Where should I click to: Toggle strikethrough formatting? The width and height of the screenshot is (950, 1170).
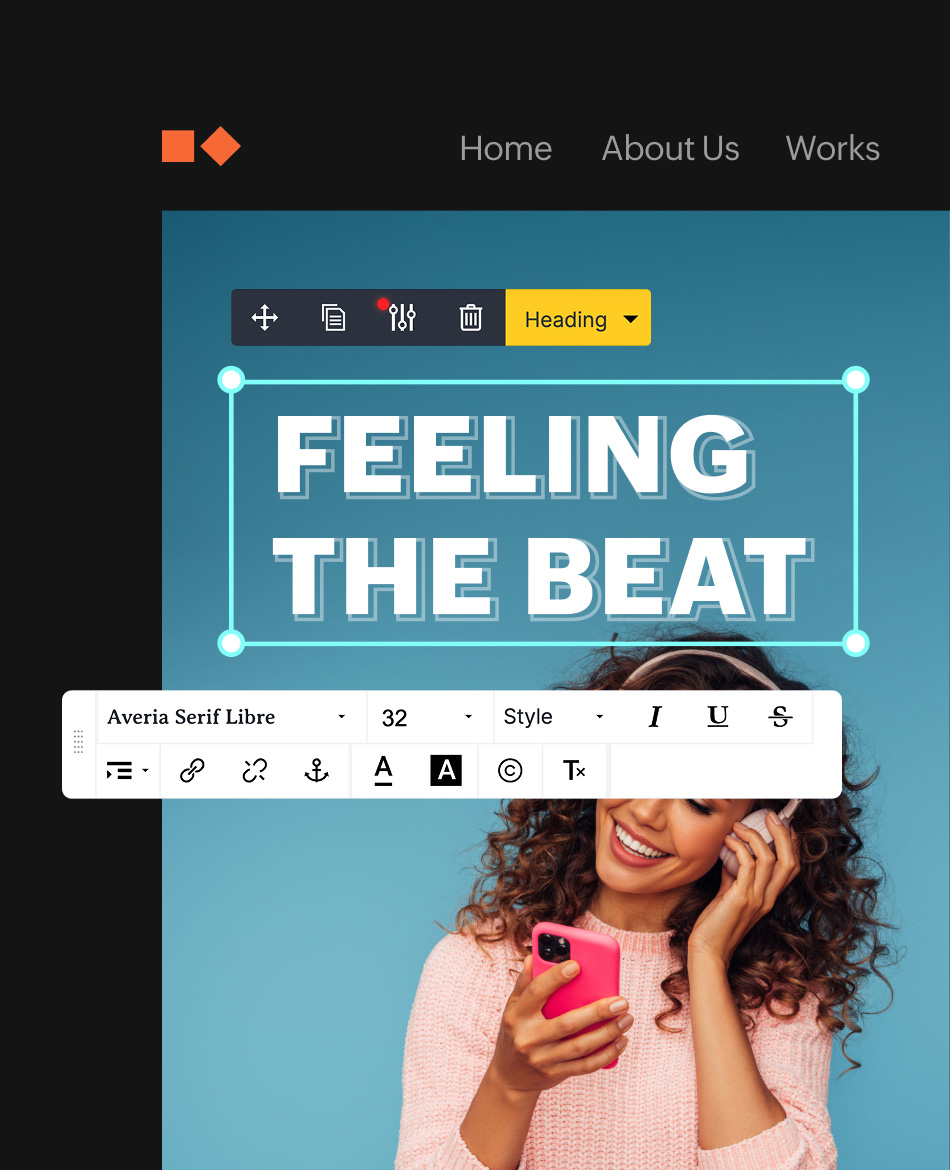(x=780, y=716)
